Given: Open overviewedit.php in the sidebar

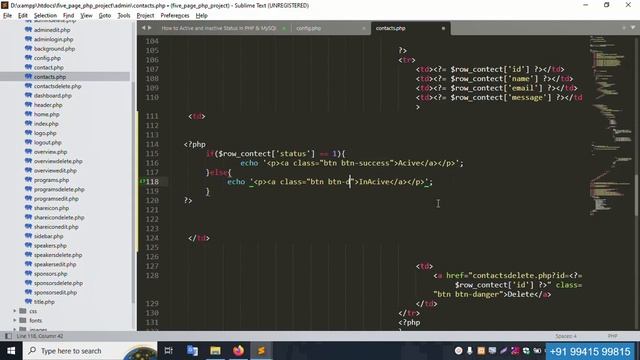Looking at the screenshot, I should (55, 171).
